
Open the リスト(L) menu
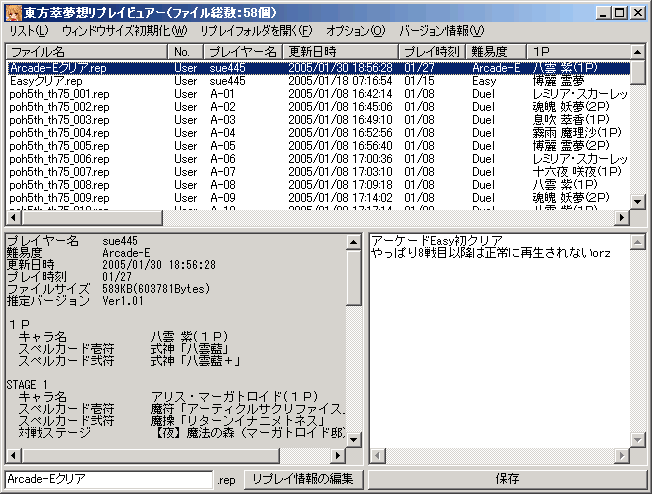[29, 31]
